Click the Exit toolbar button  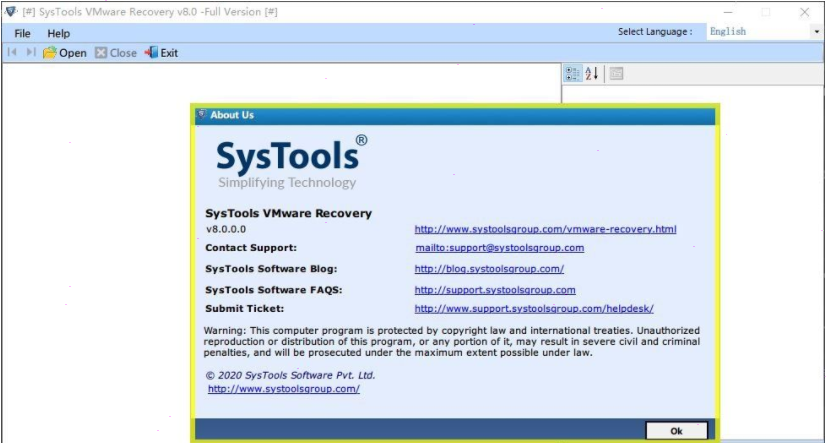(x=161, y=53)
